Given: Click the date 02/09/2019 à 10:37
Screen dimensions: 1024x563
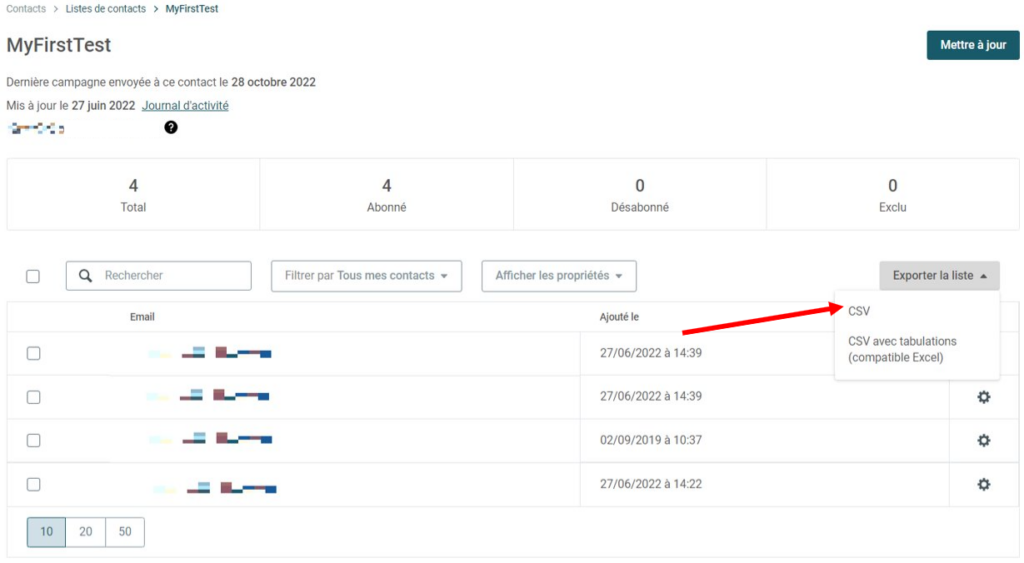Looking at the screenshot, I should [651, 440].
